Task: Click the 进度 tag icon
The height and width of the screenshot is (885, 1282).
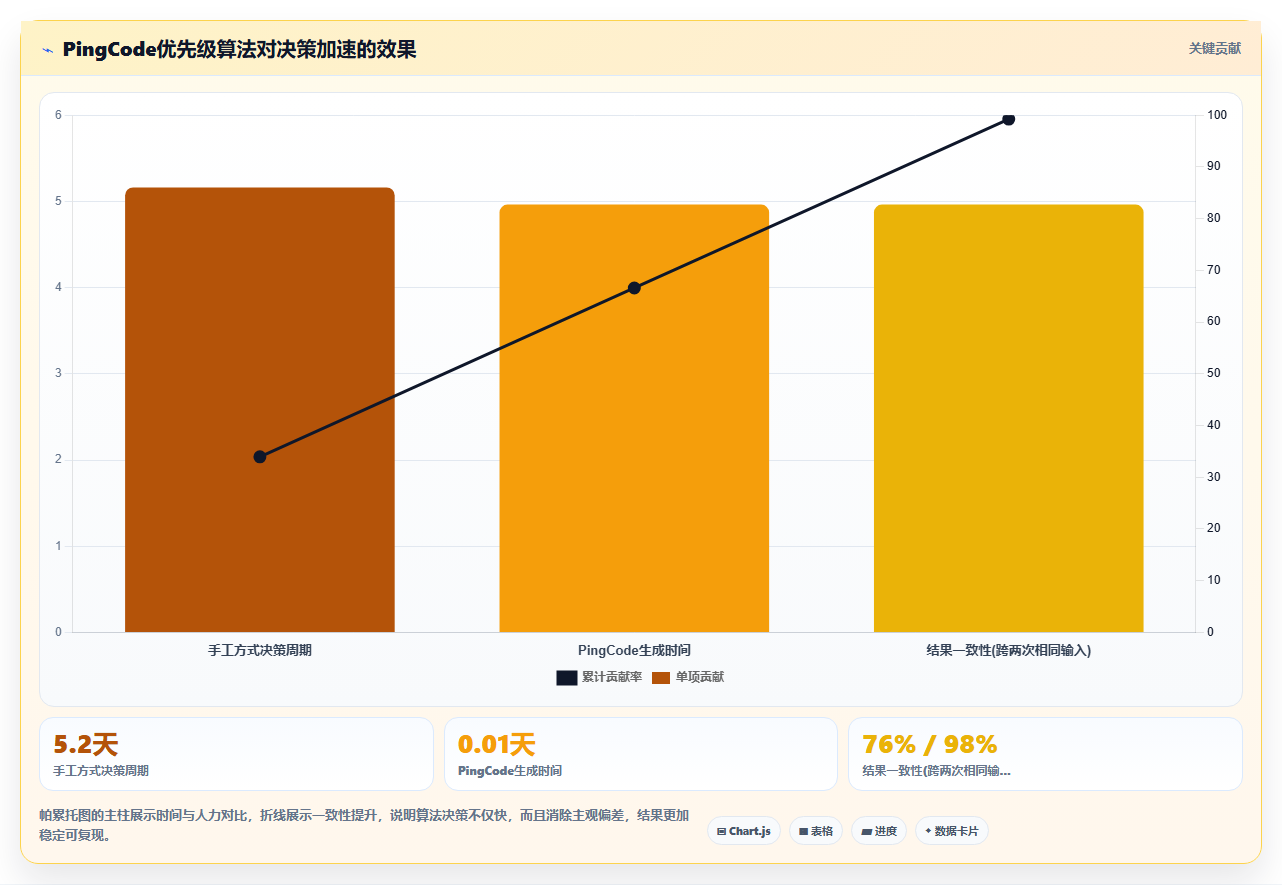Action: click(866, 831)
